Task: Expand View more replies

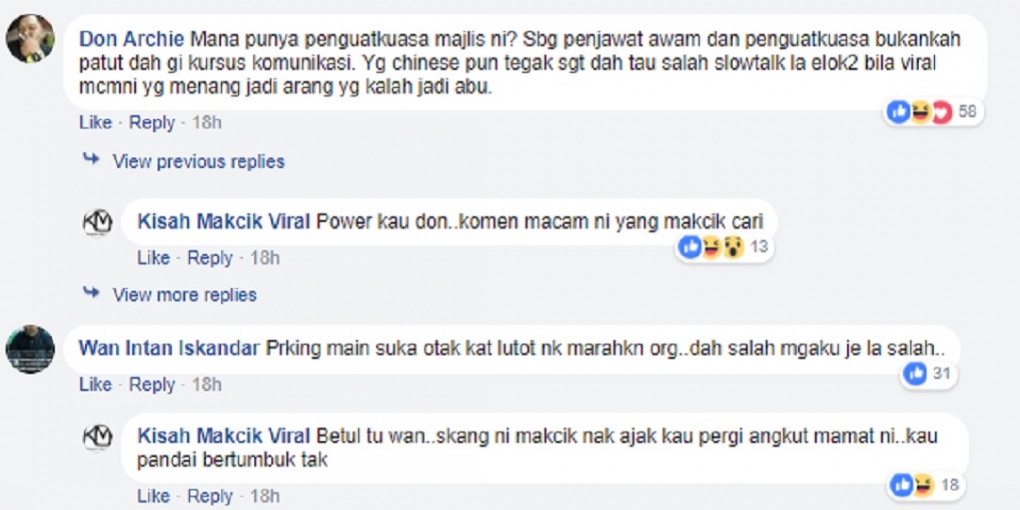Action: [x=185, y=295]
